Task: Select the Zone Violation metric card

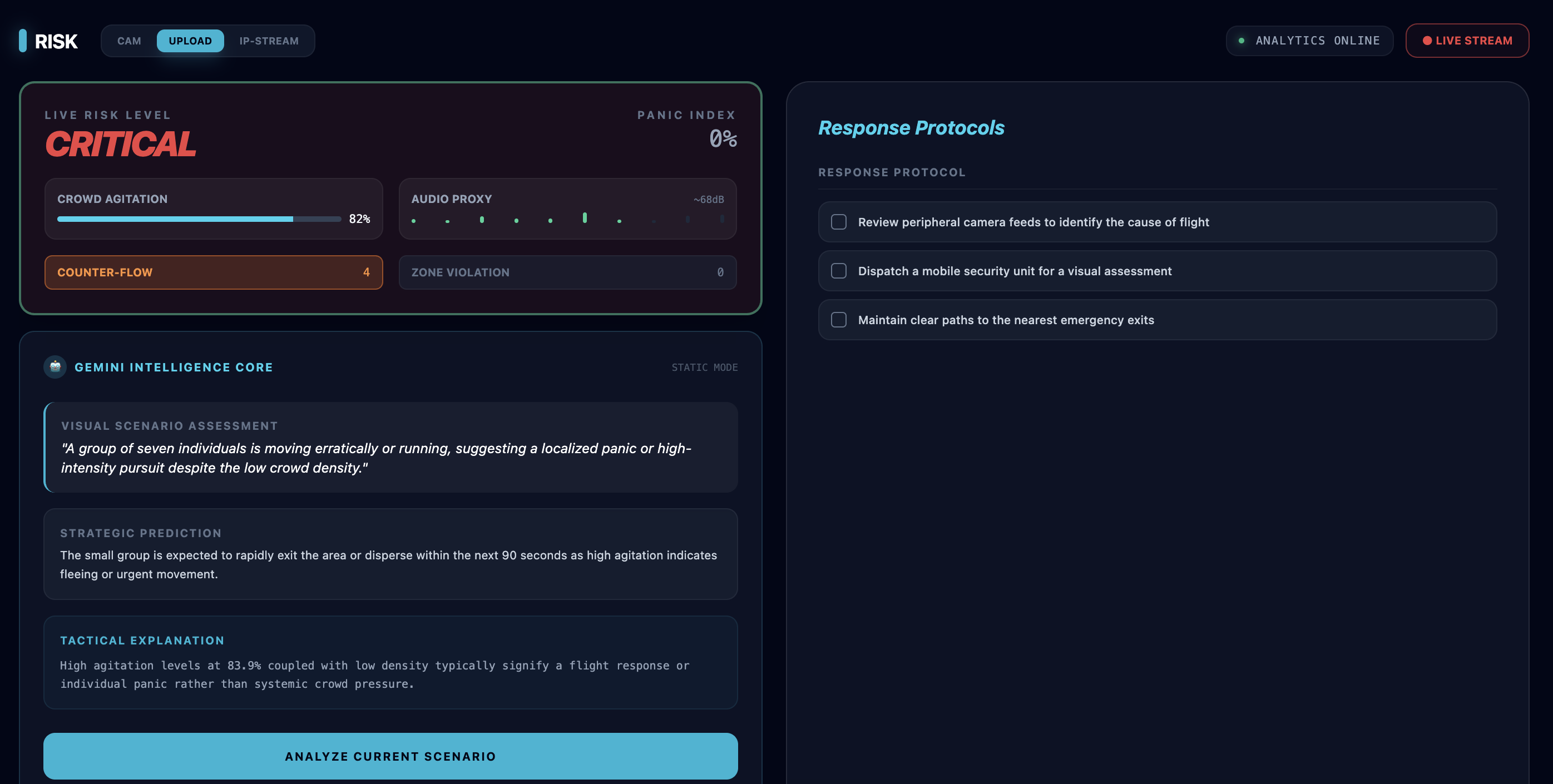Action: [567, 272]
